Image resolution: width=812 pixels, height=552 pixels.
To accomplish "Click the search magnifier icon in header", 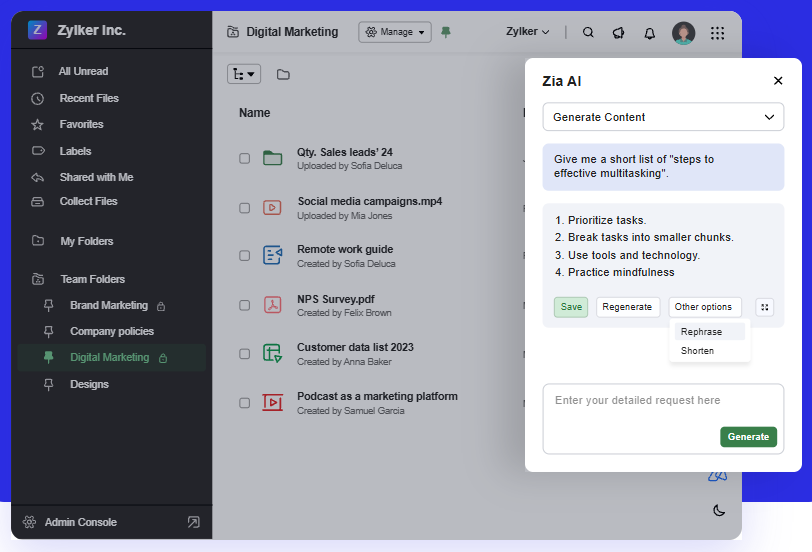I will point(588,32).
